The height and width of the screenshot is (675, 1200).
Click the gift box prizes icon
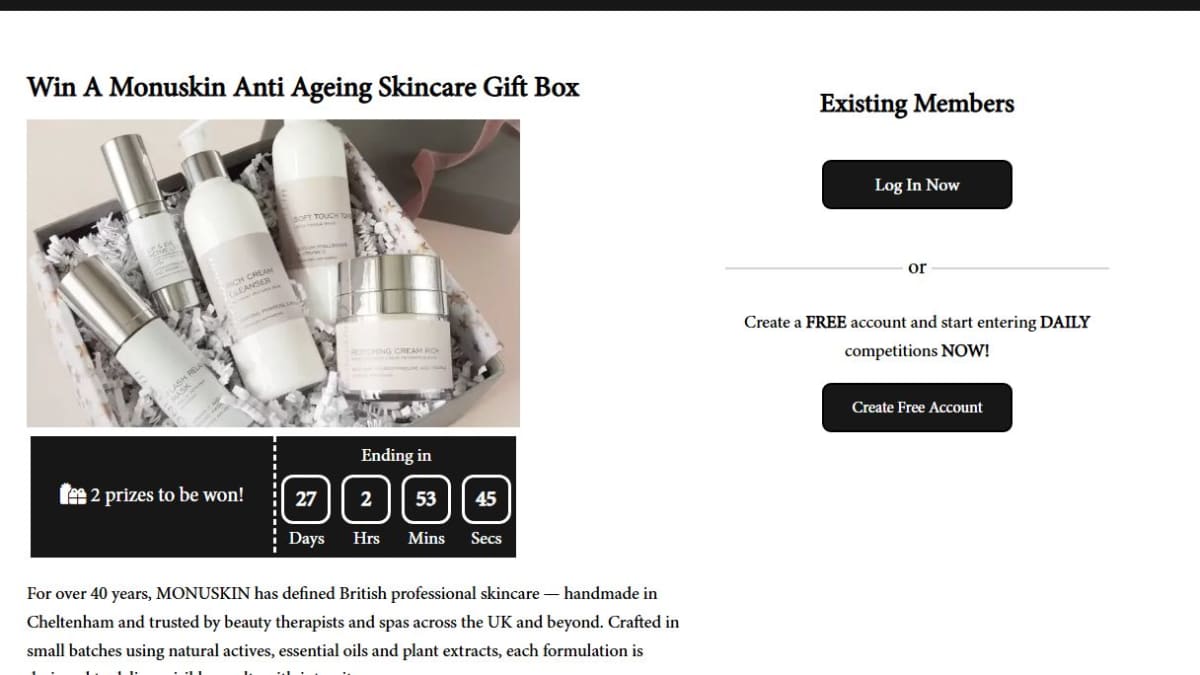[73, 495]
